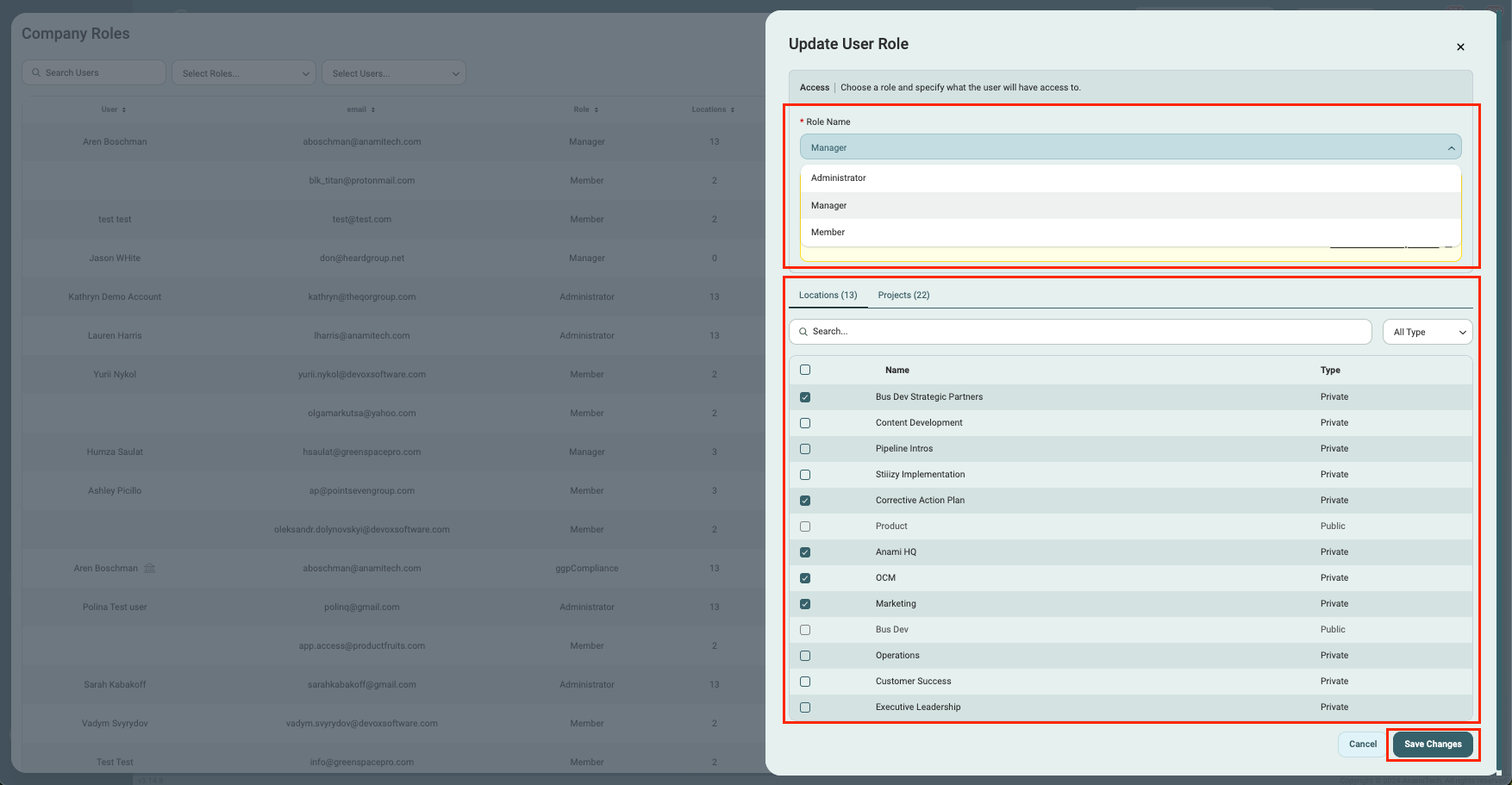Toggle the select-all locations checkbox
This screenshot has width=1512, height=785.
(x=805, y=370)
